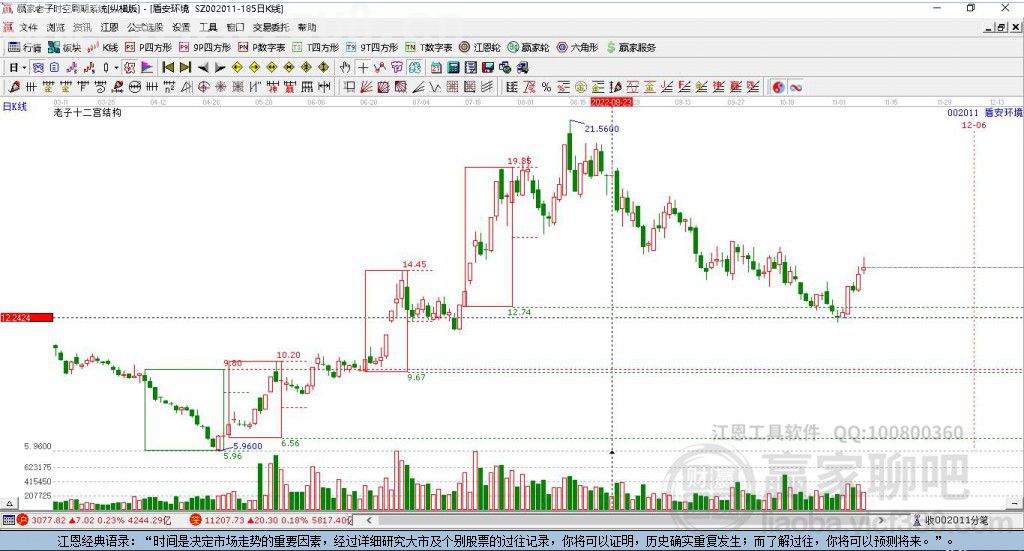Screen dimensions: 1024x551
Task: Click the 日K线 period label
Action: (x=14, y=106)
